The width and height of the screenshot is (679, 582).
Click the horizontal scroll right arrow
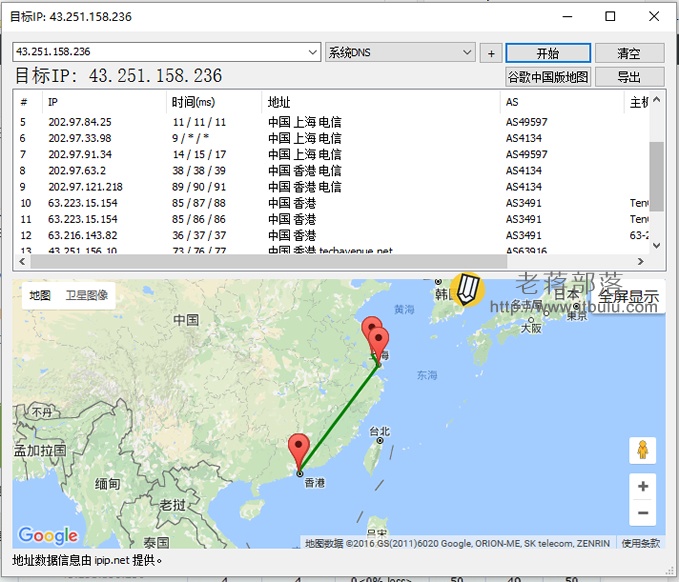pos(641,262)
